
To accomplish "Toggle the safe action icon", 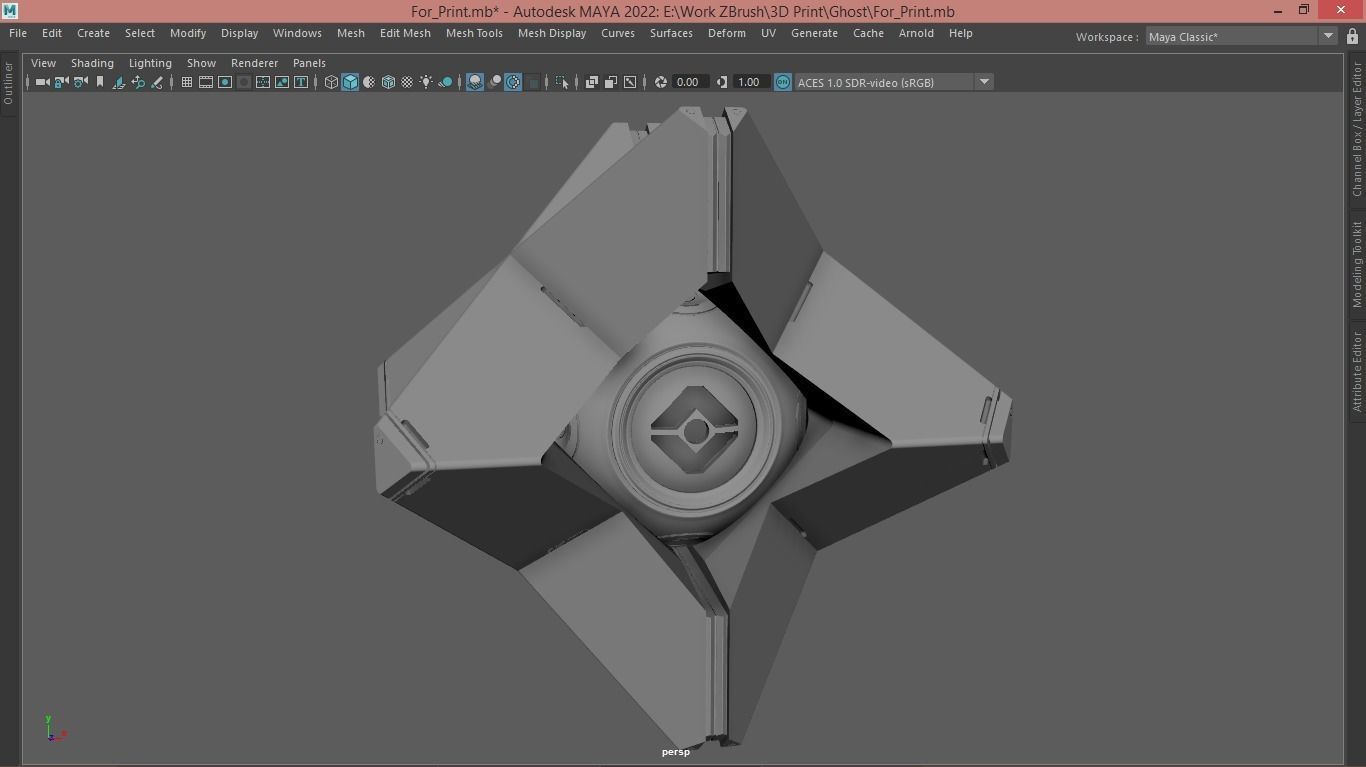I will tap(282, 82).
